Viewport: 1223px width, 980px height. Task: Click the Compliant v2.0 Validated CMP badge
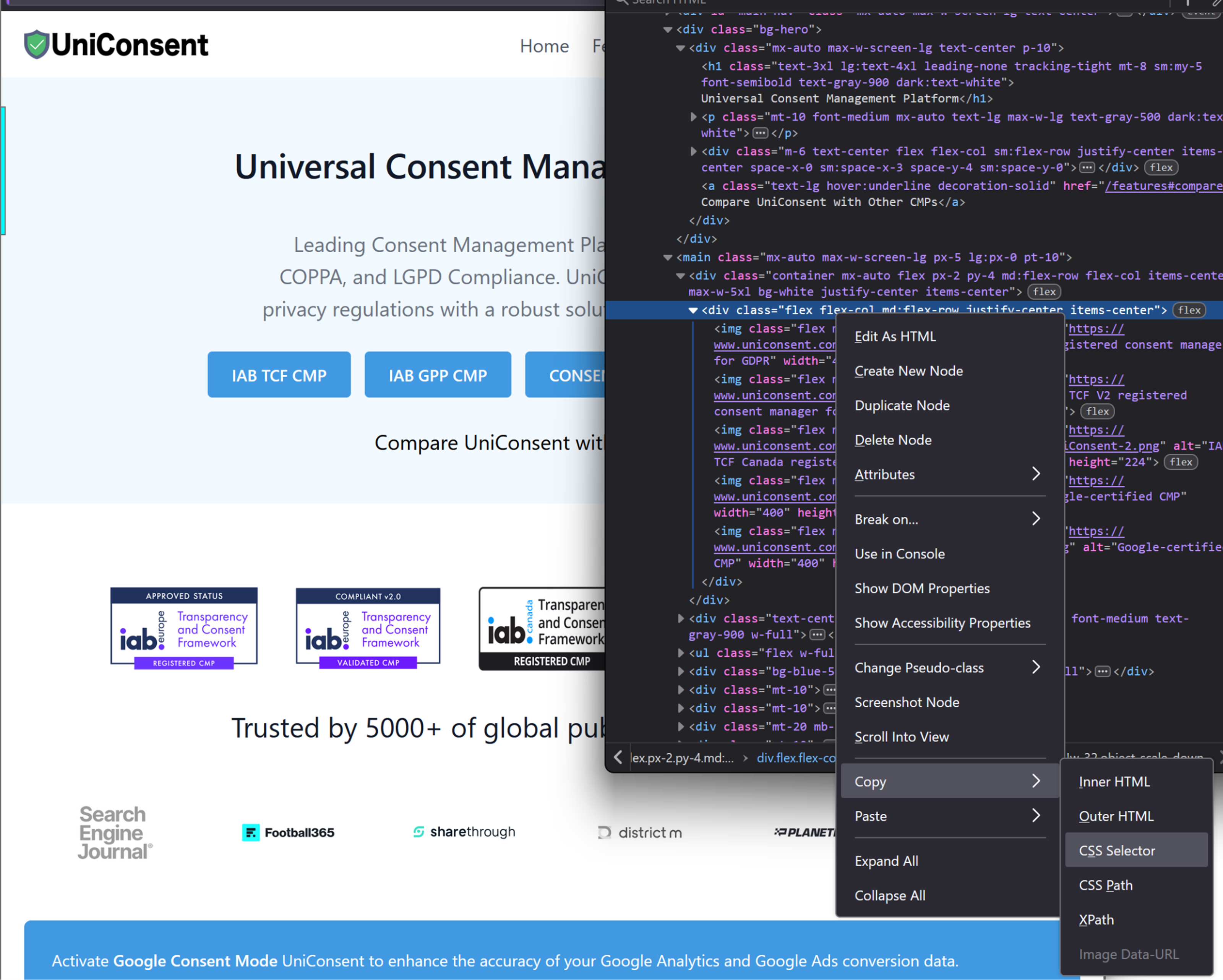tap(368, 628)
